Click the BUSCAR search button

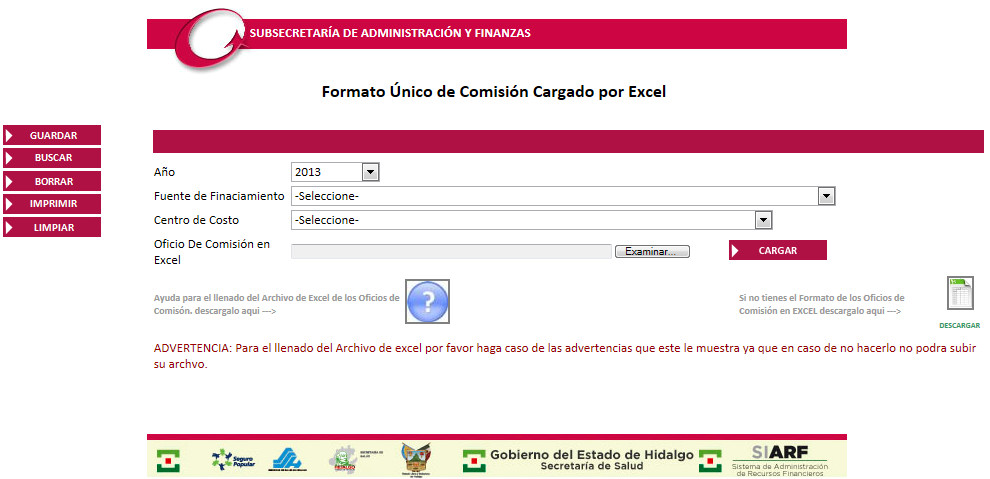tap(52, 158)
